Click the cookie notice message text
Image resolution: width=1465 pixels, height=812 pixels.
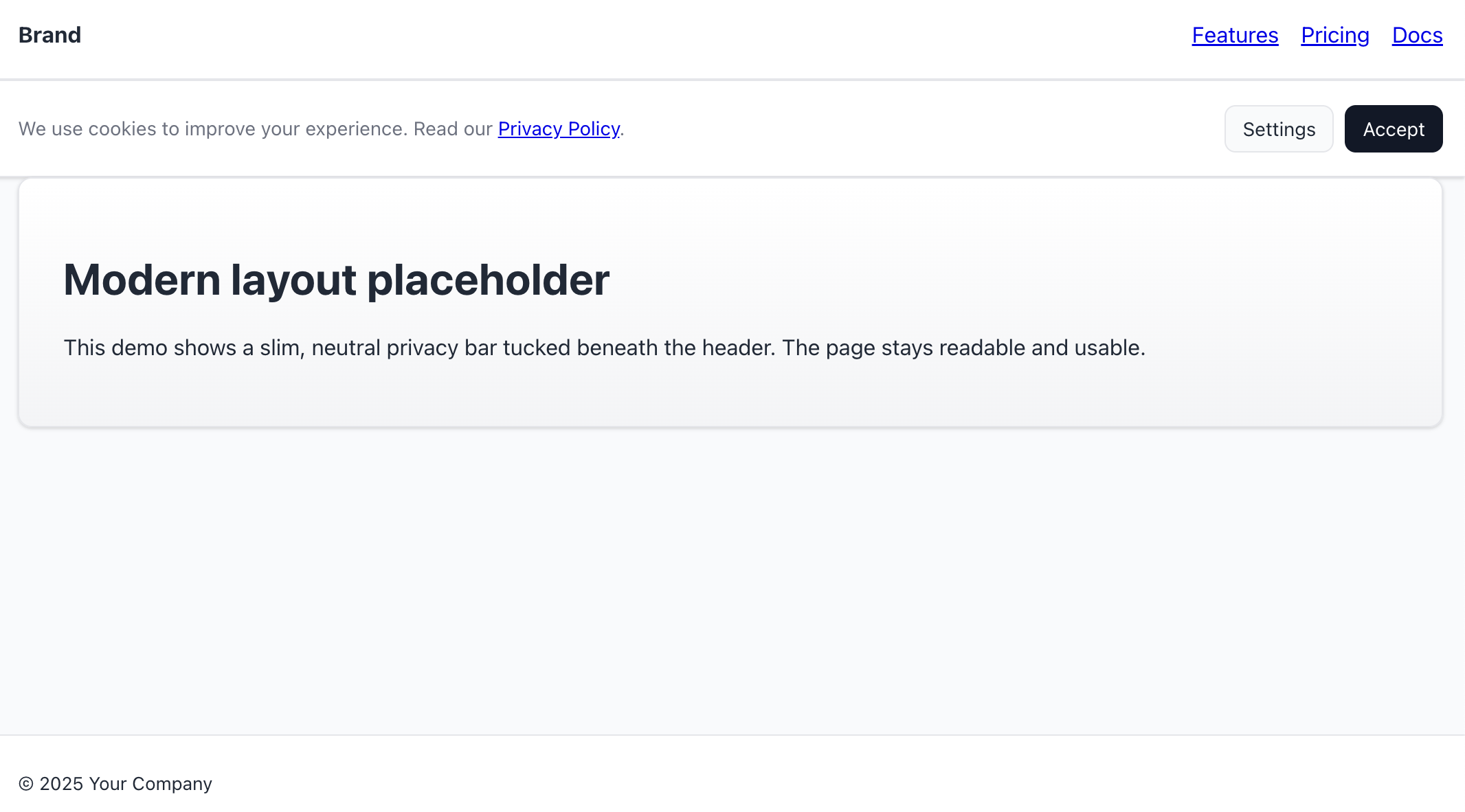click(254, 129)
